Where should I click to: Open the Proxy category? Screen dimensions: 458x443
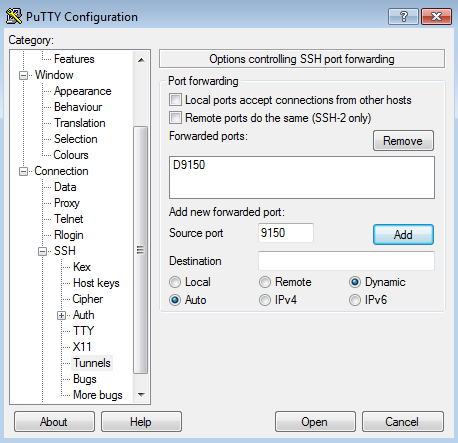[x=67, y=203]
